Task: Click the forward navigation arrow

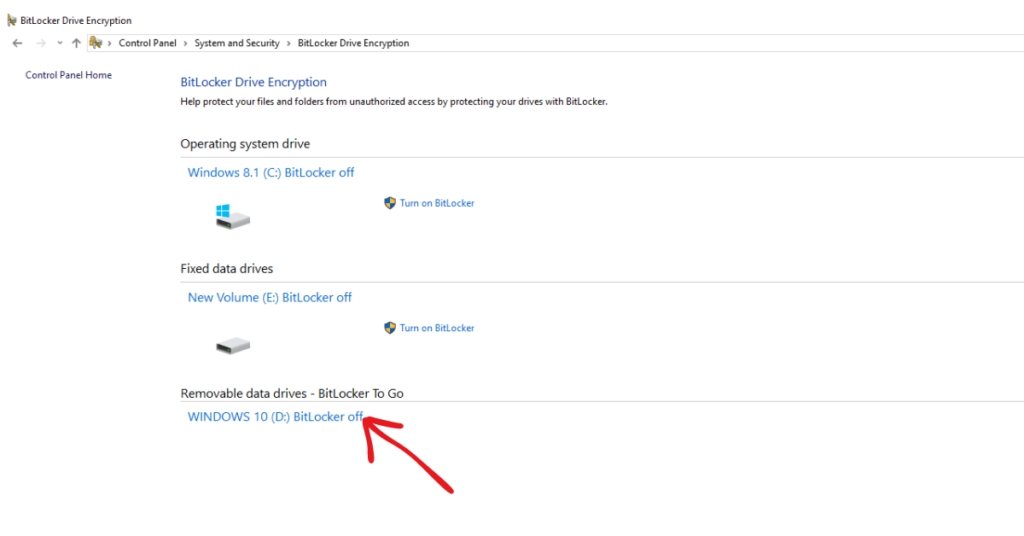Action: (40, 43)
